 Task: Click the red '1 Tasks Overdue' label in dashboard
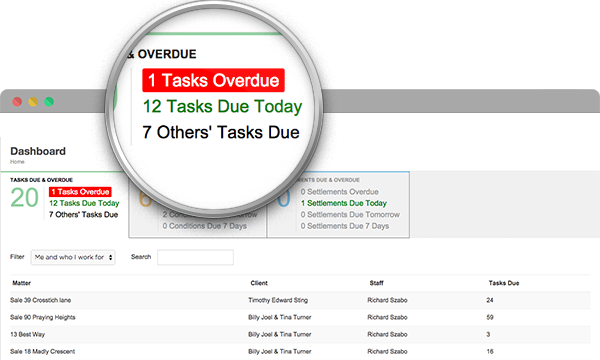pos(80,192)
